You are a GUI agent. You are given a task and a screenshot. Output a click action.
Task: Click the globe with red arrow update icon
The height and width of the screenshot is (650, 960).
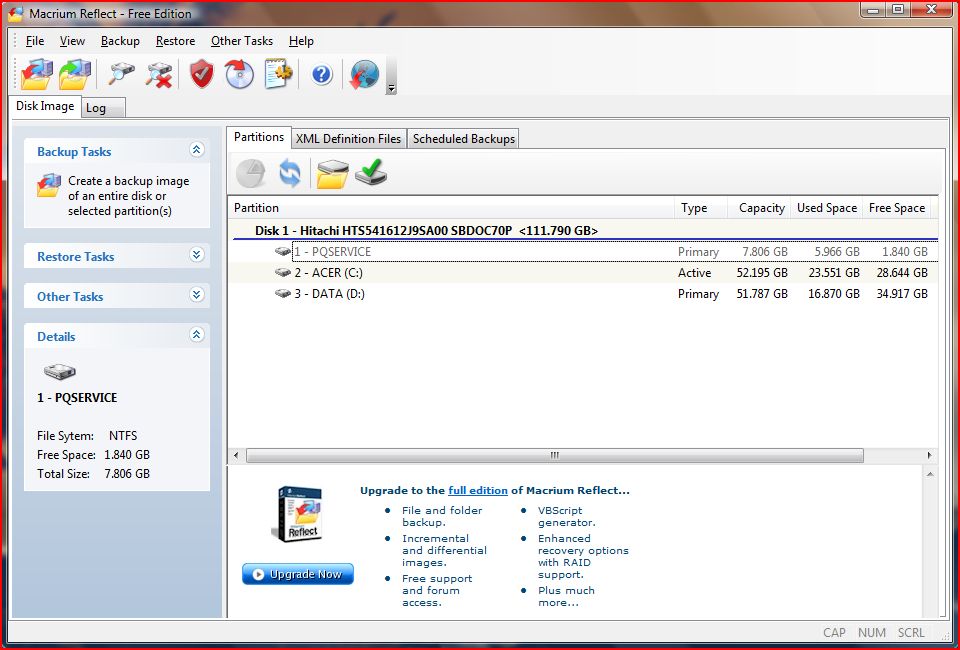(364, 74)
